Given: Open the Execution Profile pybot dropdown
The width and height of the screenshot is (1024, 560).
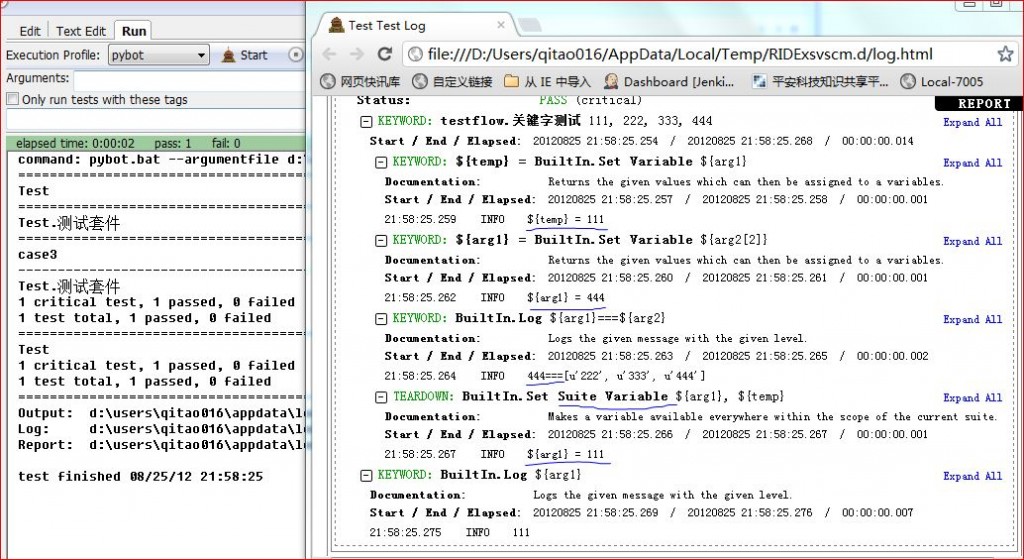Looking at the screenshot, I should pos(158,55).
